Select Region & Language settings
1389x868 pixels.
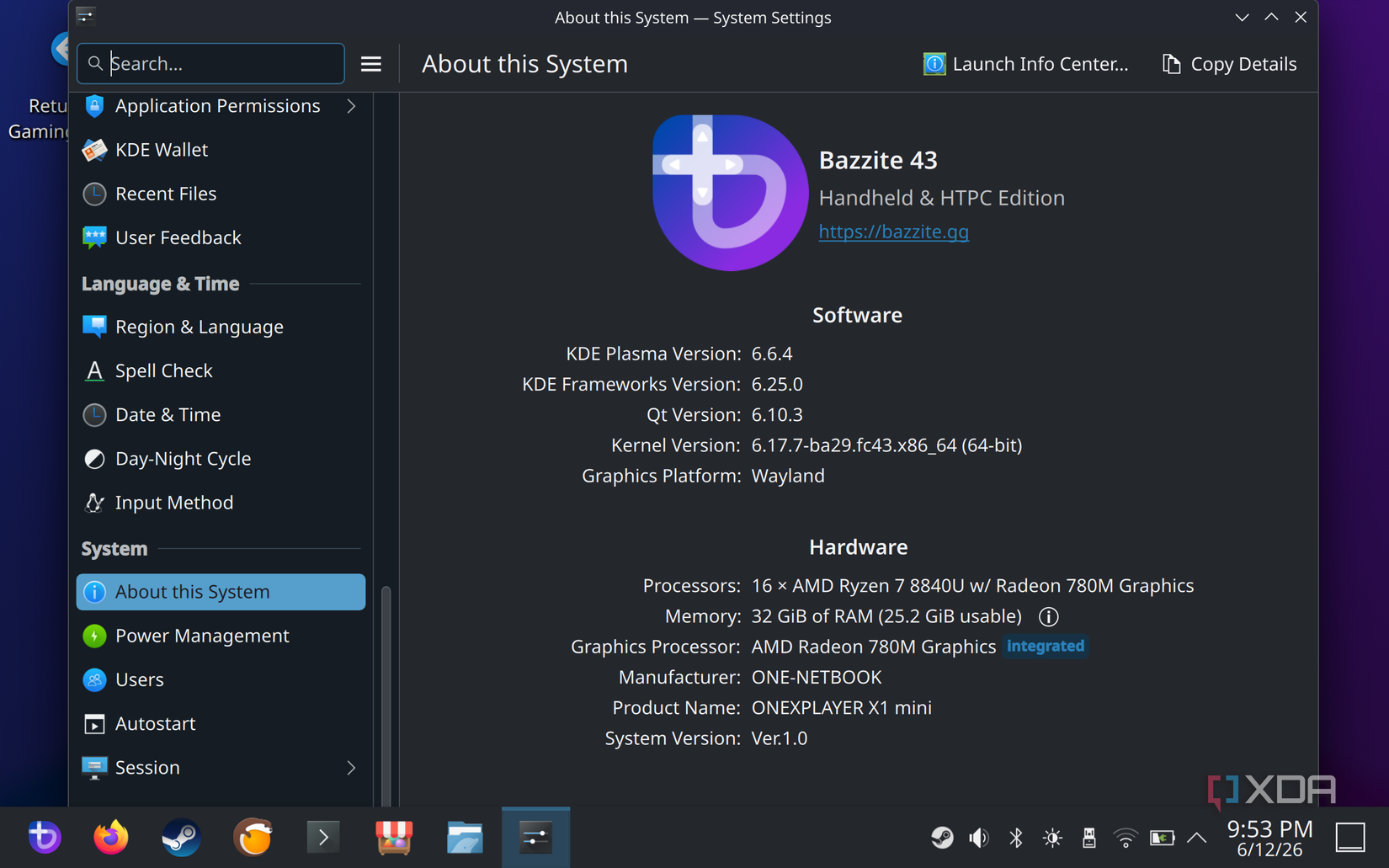[221, 327]
